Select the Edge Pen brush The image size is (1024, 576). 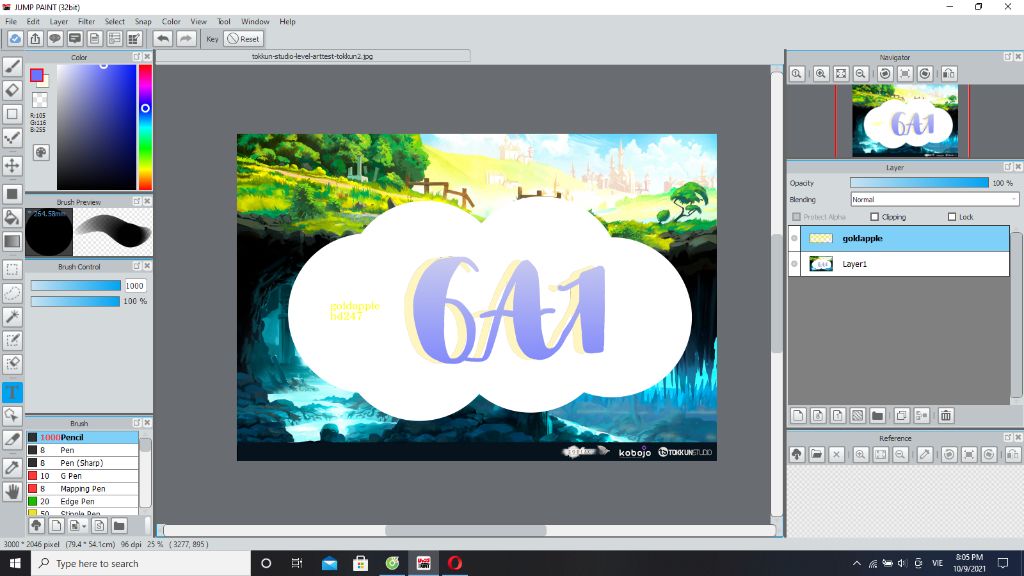[x=82, y=502]
